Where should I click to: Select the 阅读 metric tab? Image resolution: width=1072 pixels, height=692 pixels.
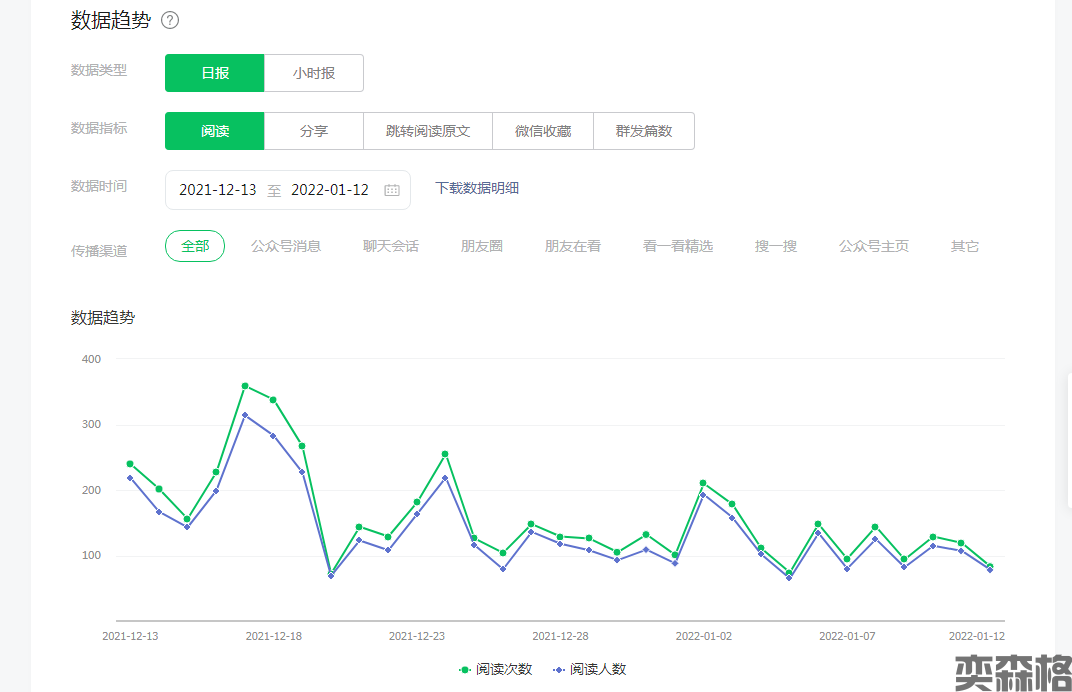215,131
